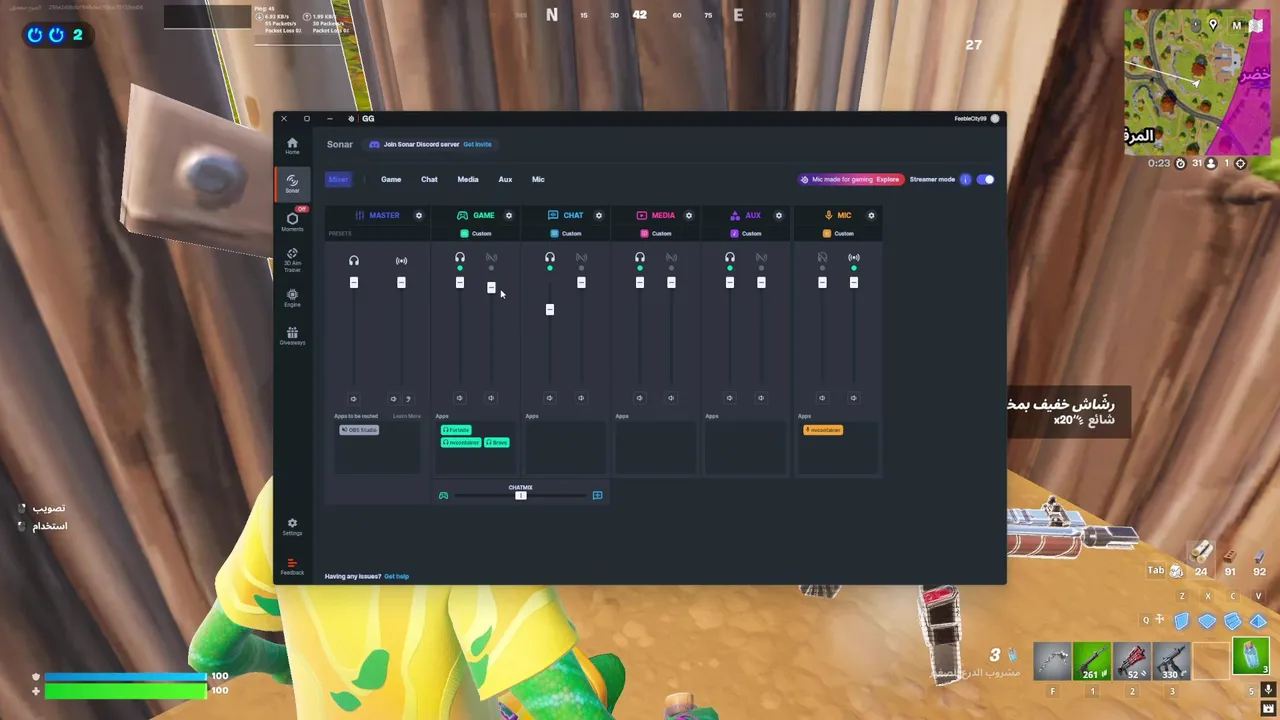Screen dimensions: 1280x720
Task: Toggle GAME stream output routing
Action: [491, 258]
